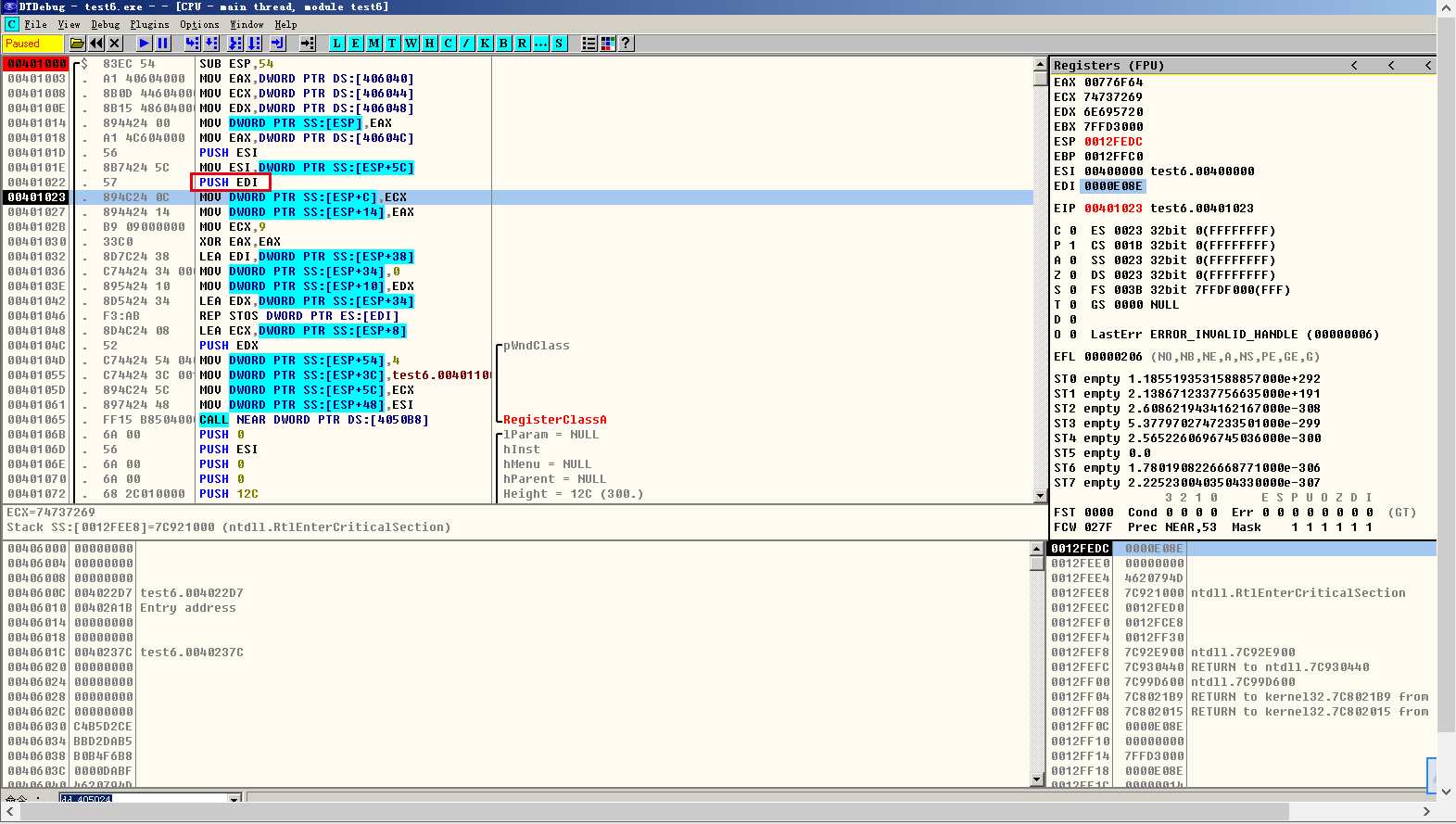The height and width of the screenshot is (824, 1456).
Task: Click the CPU window system icon in menu bar
Action: coord(11,25)
